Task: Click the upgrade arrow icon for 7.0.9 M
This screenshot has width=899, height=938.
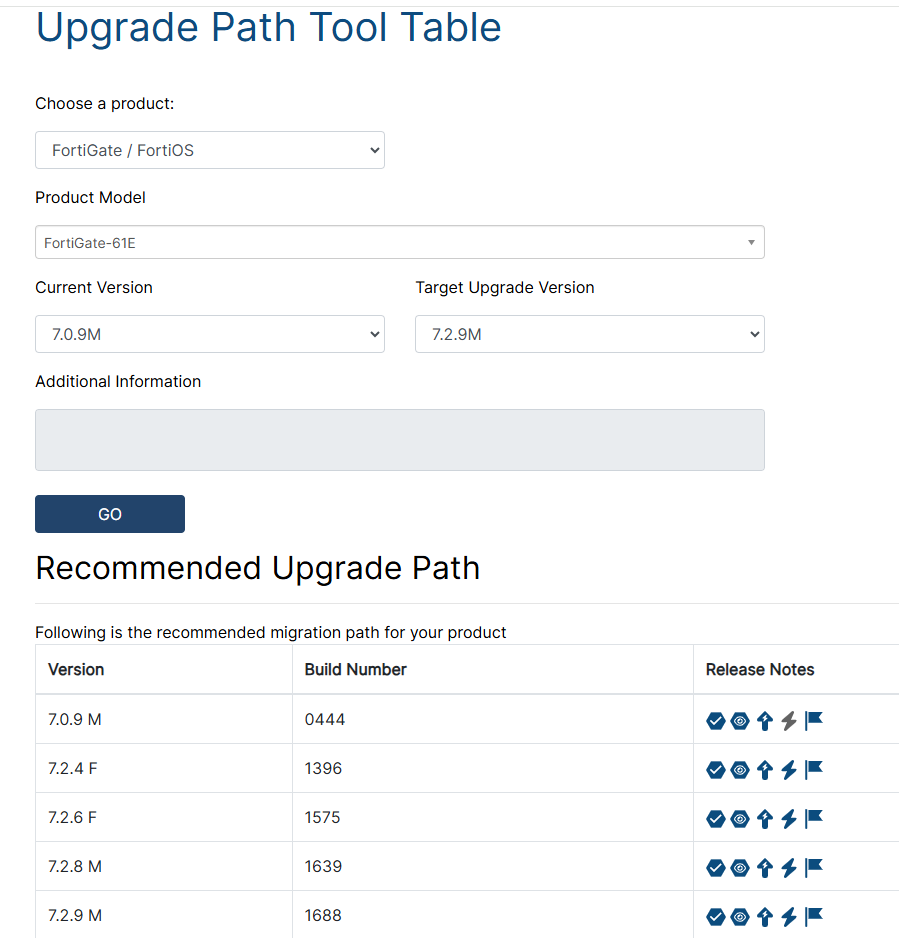Action: (764, 721)
